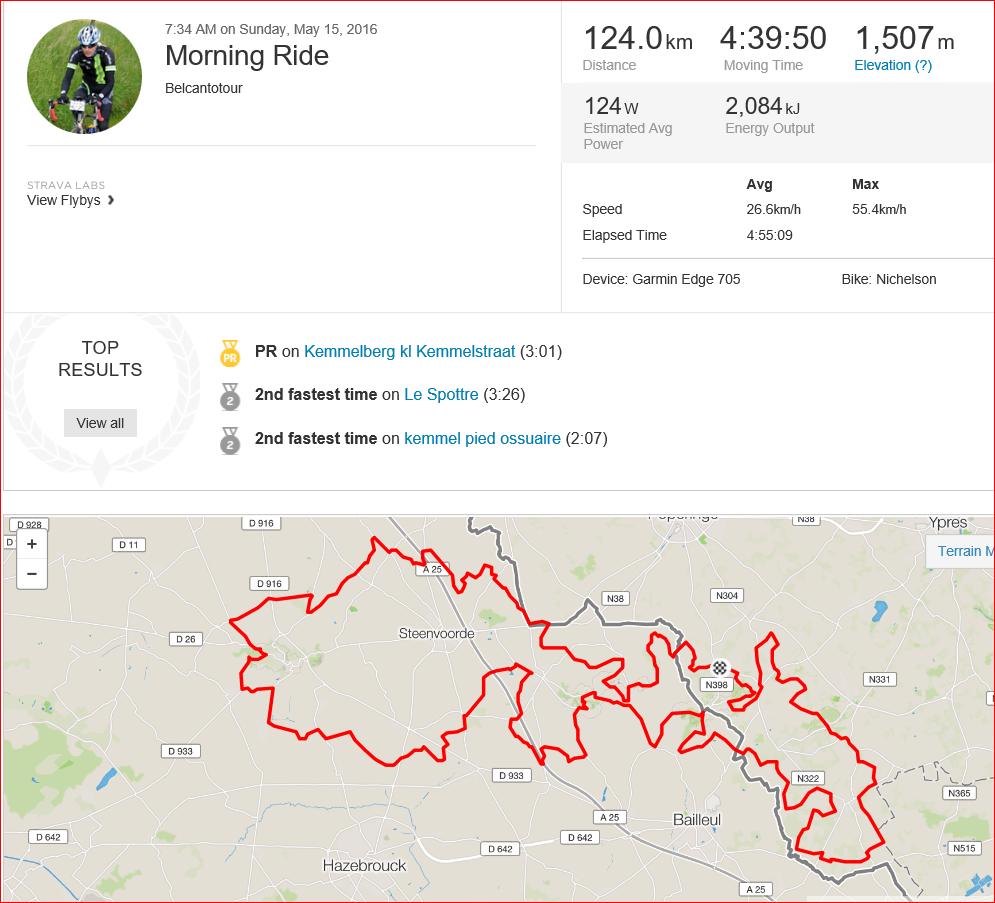Click the D 916 road shield on map
Screen dimensions: 995x903
(x=269, y=583)
